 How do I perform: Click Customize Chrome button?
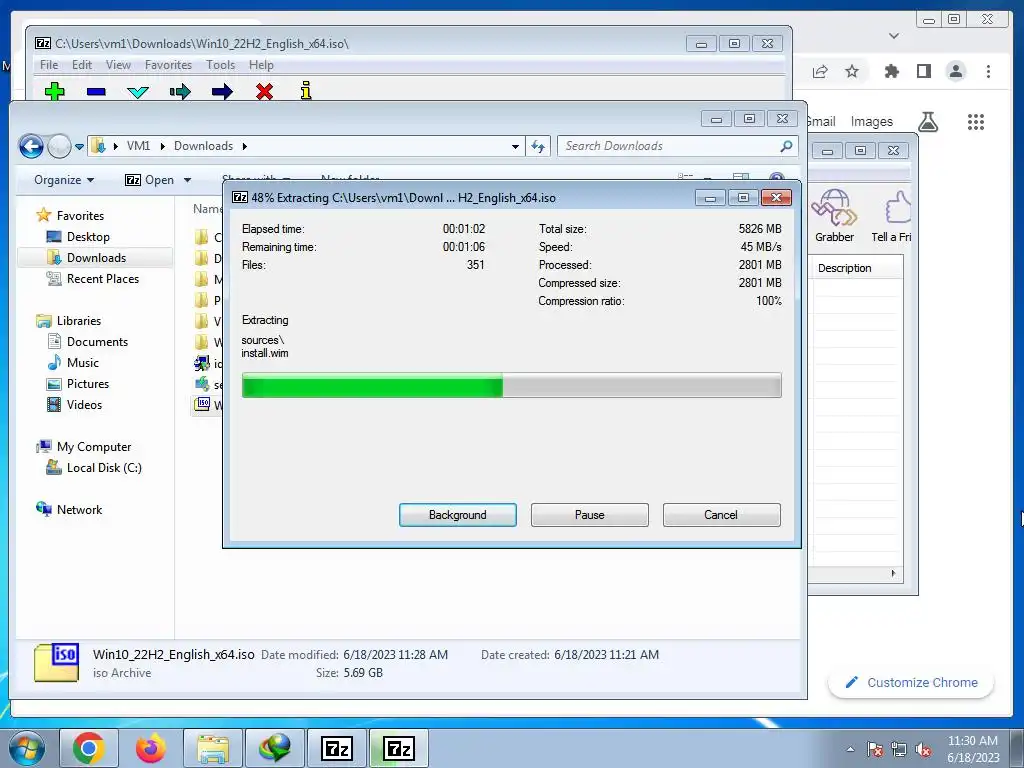tap(911, 682)
